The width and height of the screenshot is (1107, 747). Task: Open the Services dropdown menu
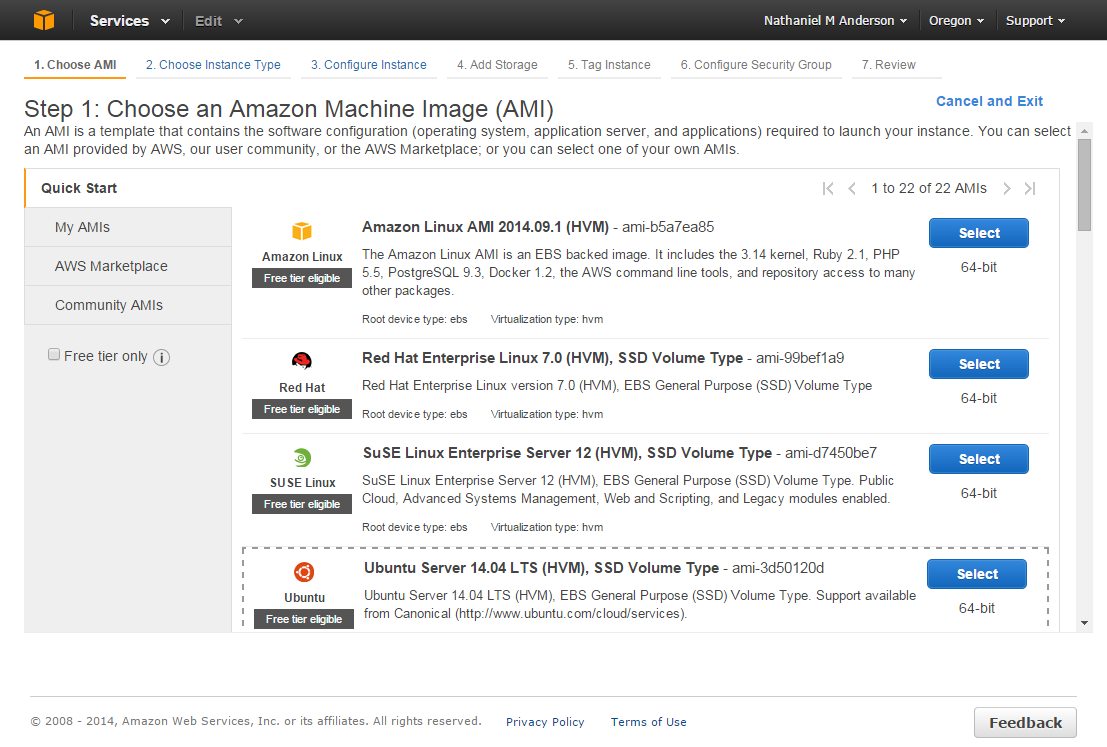pyautogui.click(x=129, y=20)
